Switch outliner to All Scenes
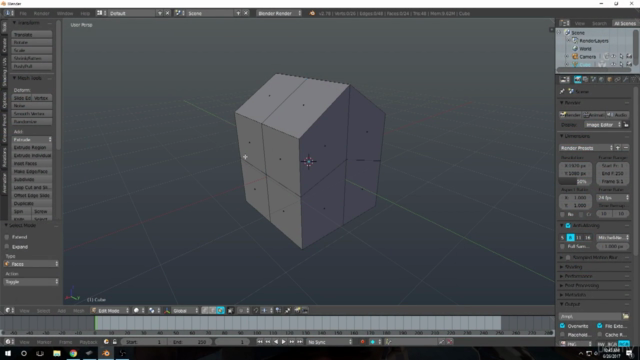This screenshot has width=640, height=360. (x=624, y=23)
